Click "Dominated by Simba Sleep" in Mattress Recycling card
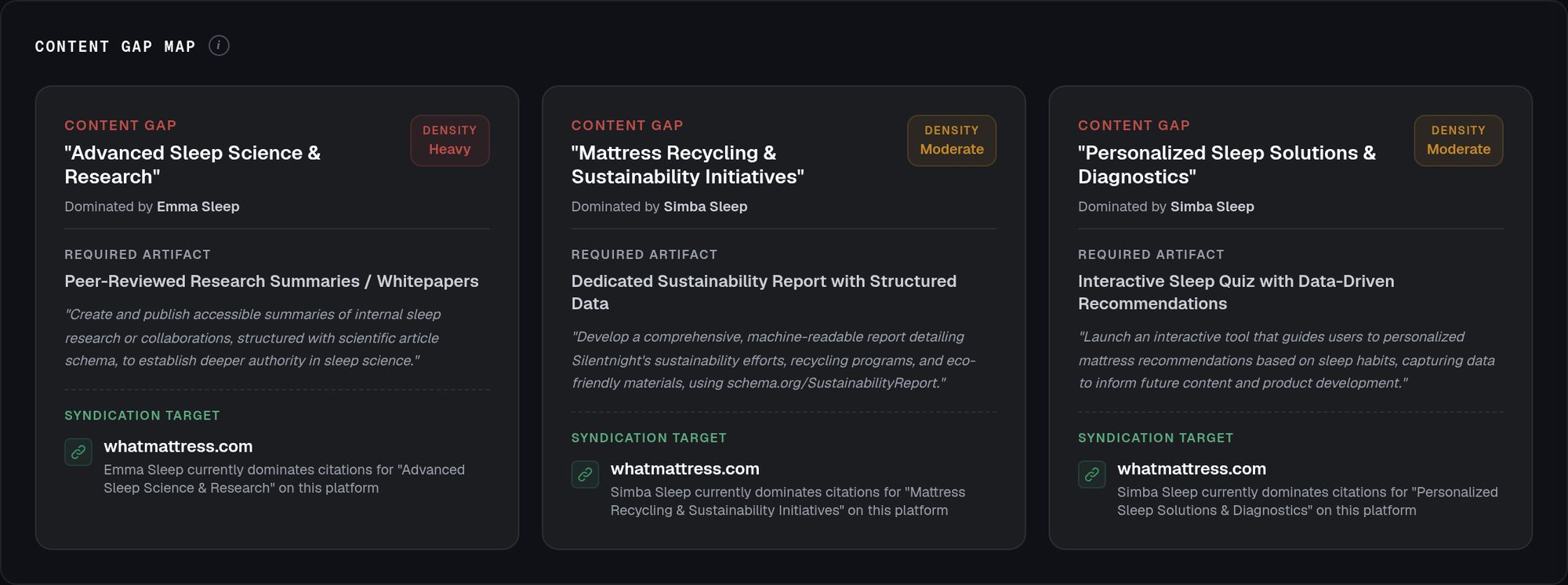Screen dimensions: 1568x585 pyautogui.click(x=659, y=206)
